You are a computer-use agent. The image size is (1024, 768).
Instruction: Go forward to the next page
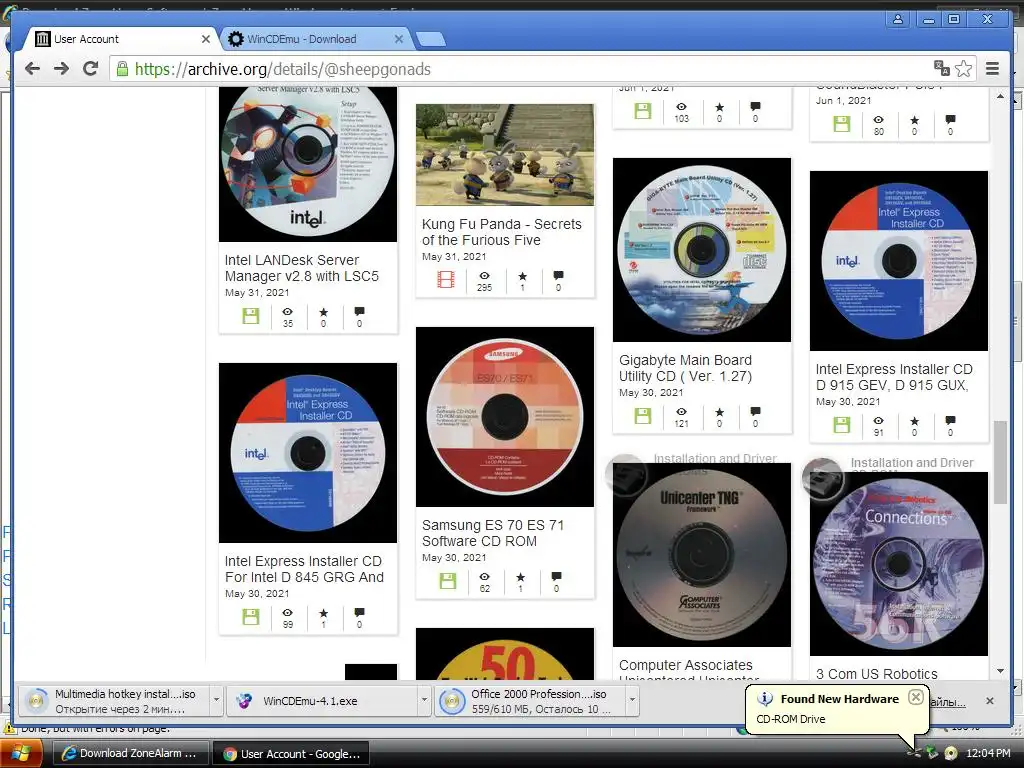[61, 69]
